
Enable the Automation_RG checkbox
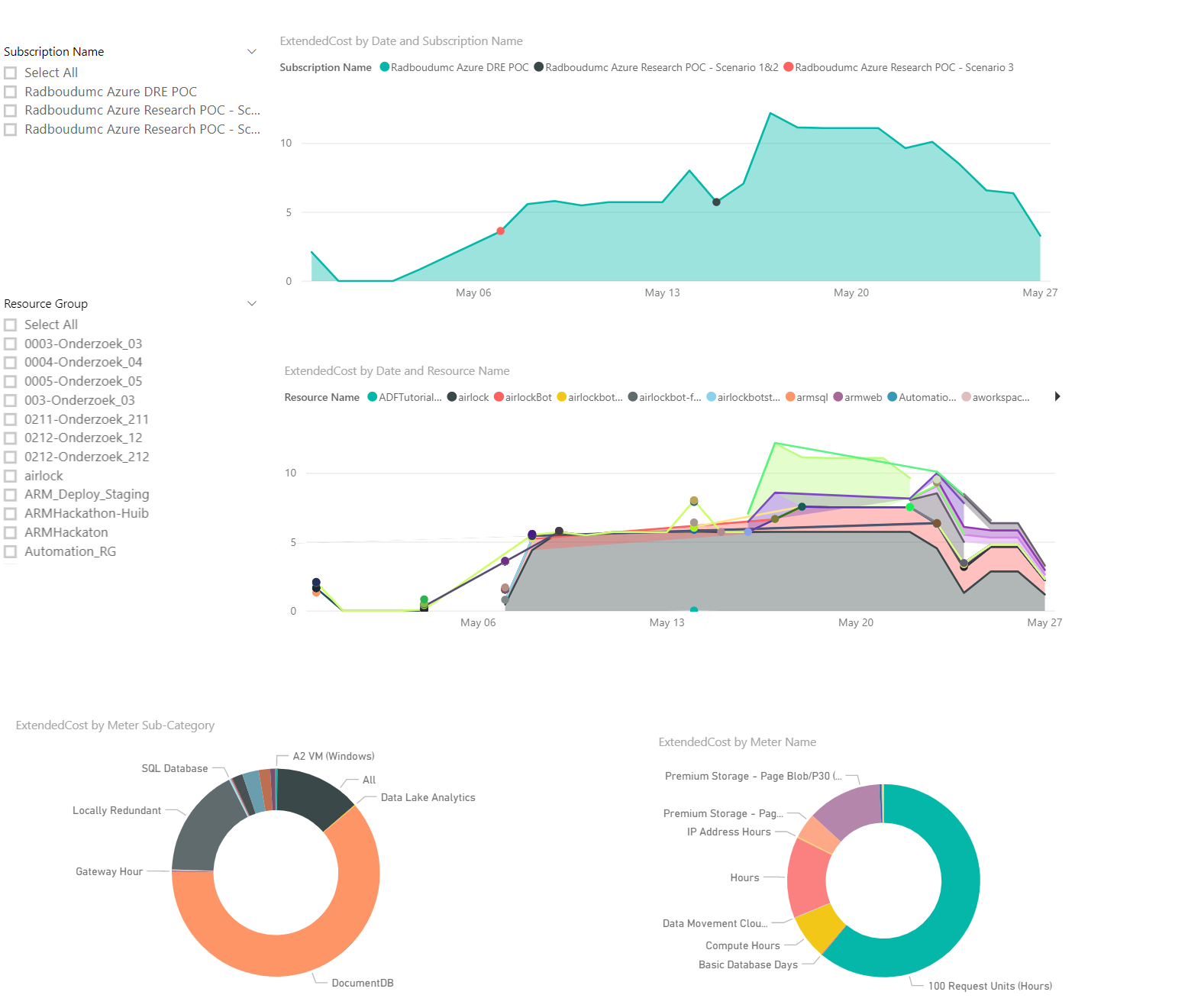click(x=11, y=551)
